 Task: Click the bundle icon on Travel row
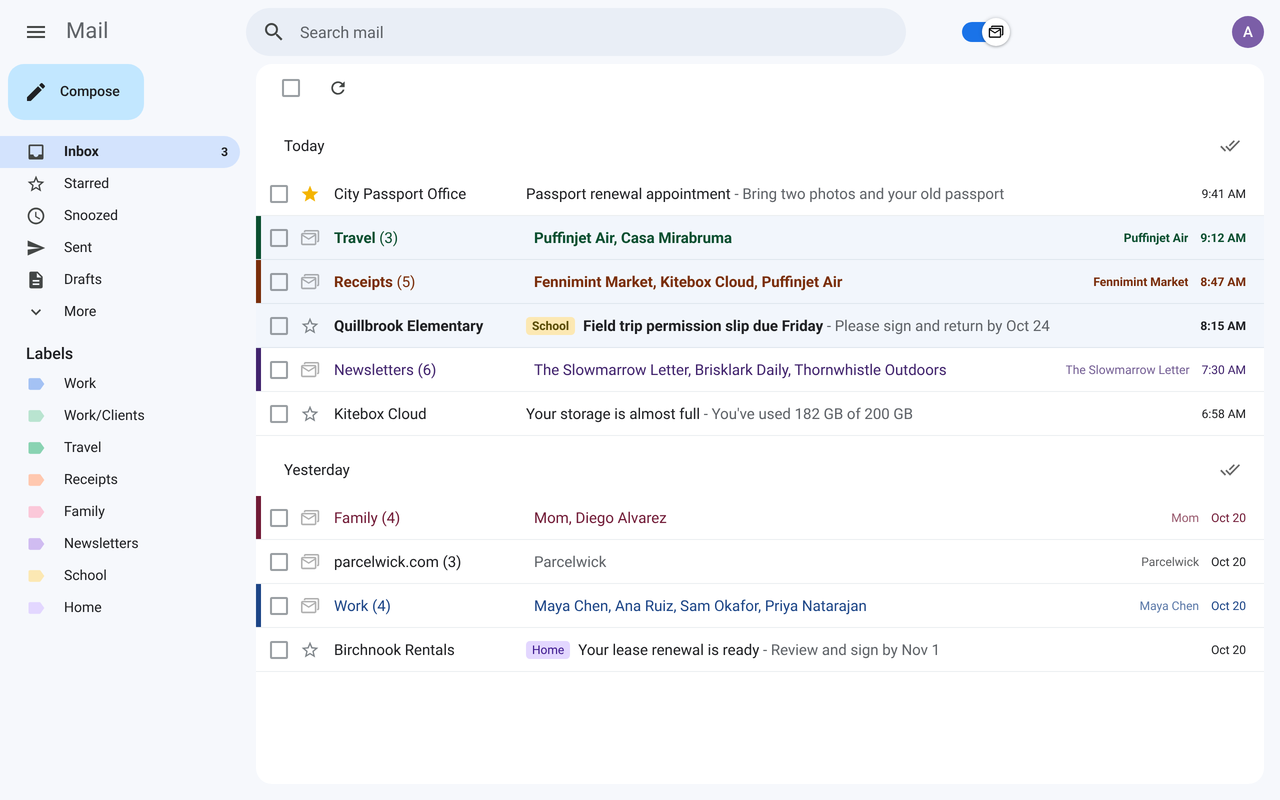point(310,238)
